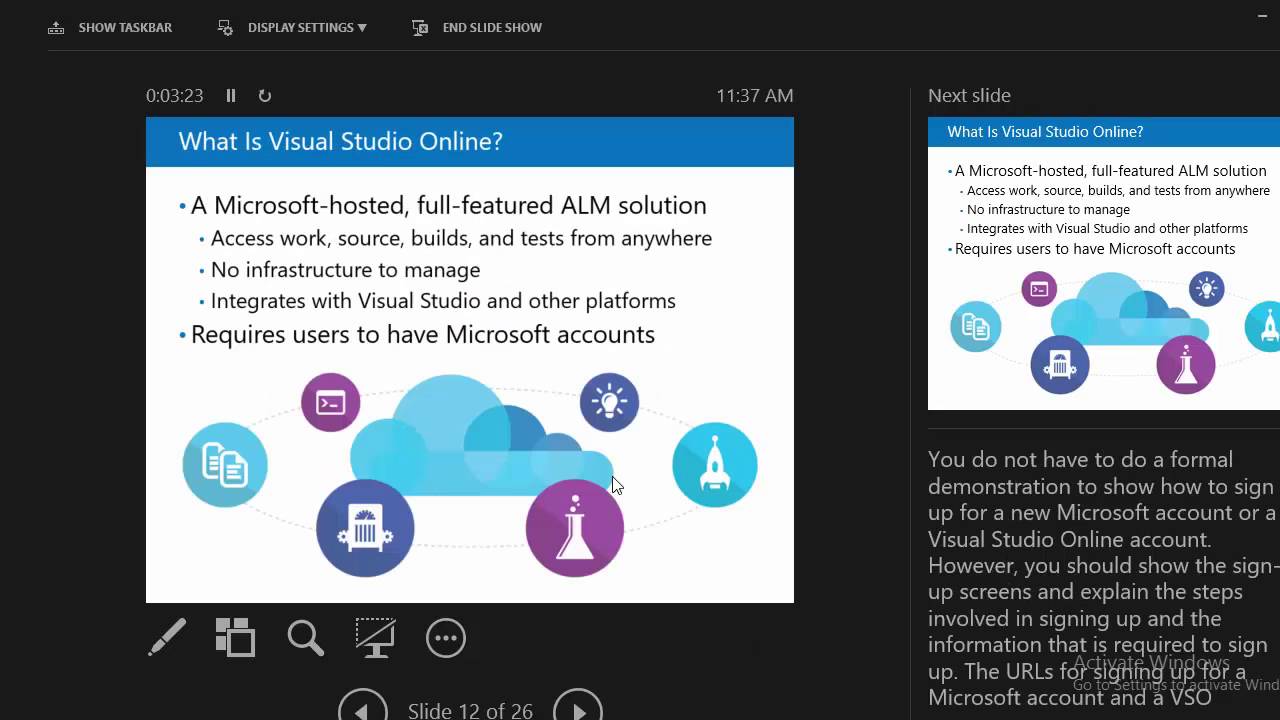Open the pen and laser pointer tools
This screenshot has width=1280, height=720.
coord(167,637)
